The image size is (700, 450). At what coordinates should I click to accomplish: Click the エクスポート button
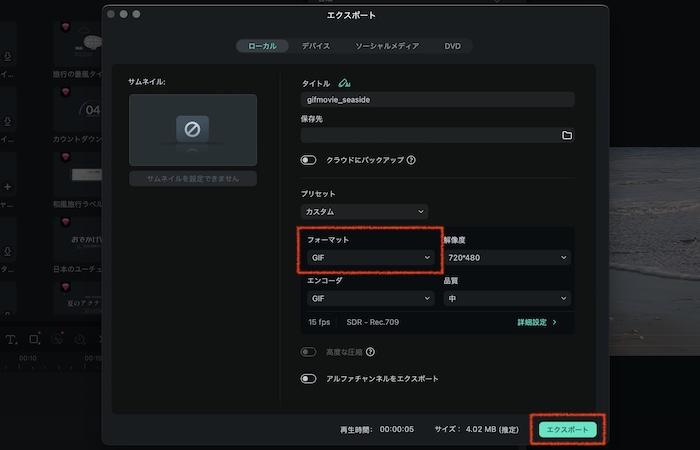click(567, 429)
